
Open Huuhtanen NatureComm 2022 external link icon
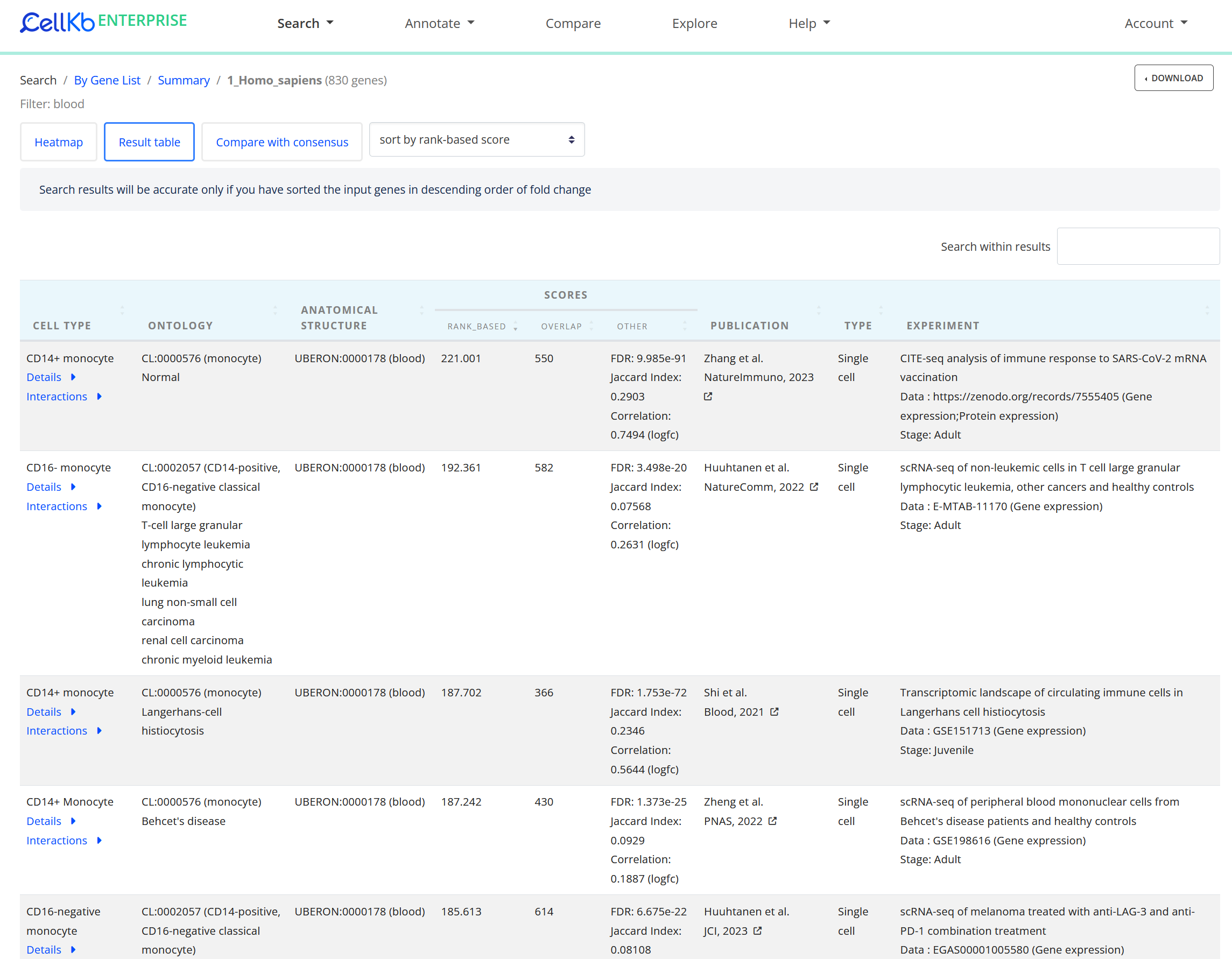(814, 487)
